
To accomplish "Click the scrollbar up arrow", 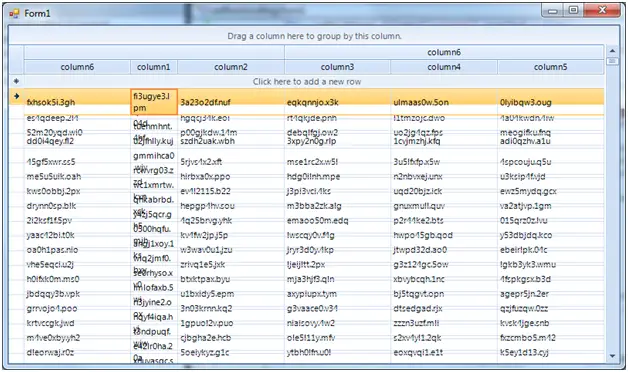I will 612,51.
